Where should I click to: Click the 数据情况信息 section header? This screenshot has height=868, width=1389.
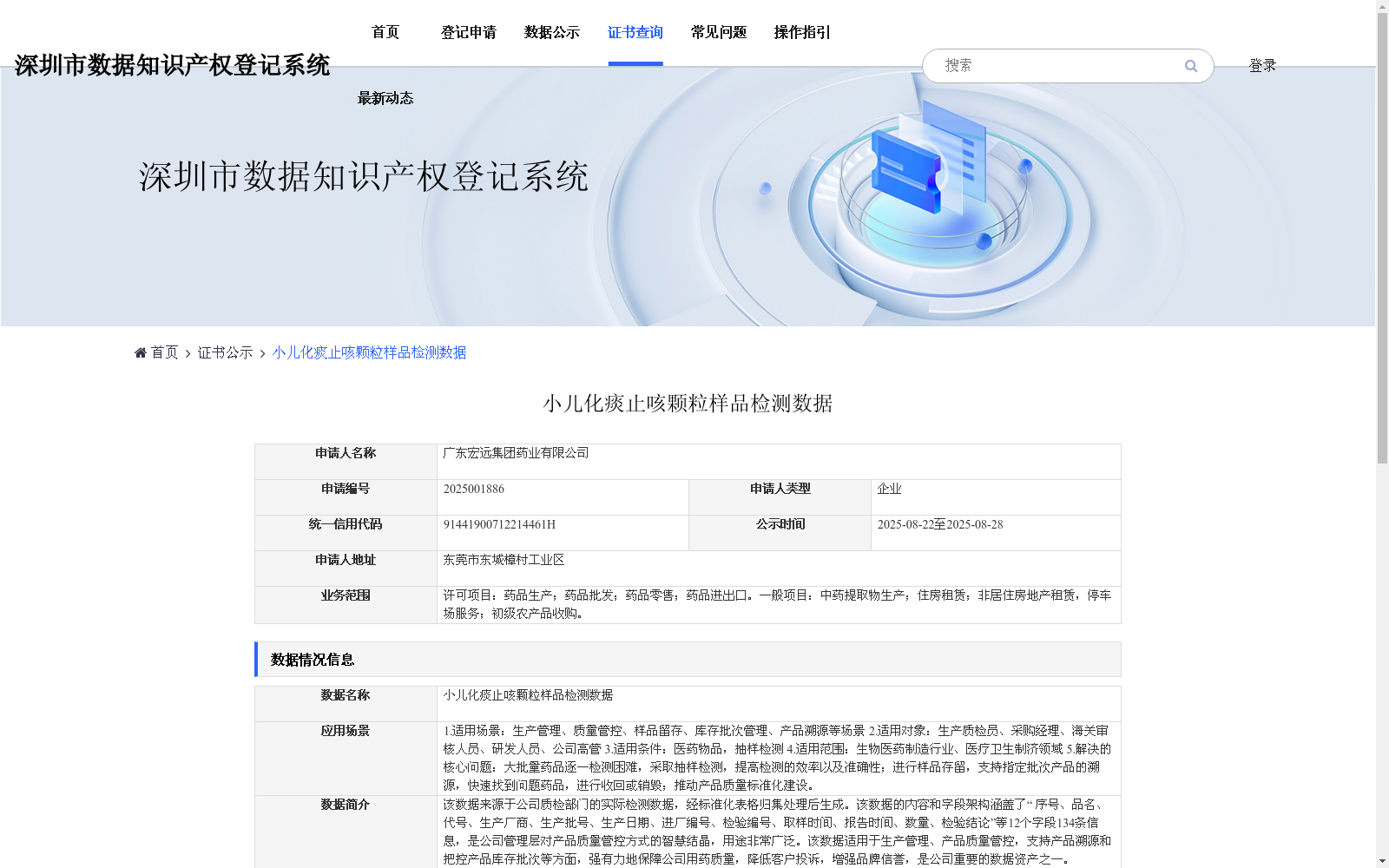pyautogui.click(x=688, y=660)
